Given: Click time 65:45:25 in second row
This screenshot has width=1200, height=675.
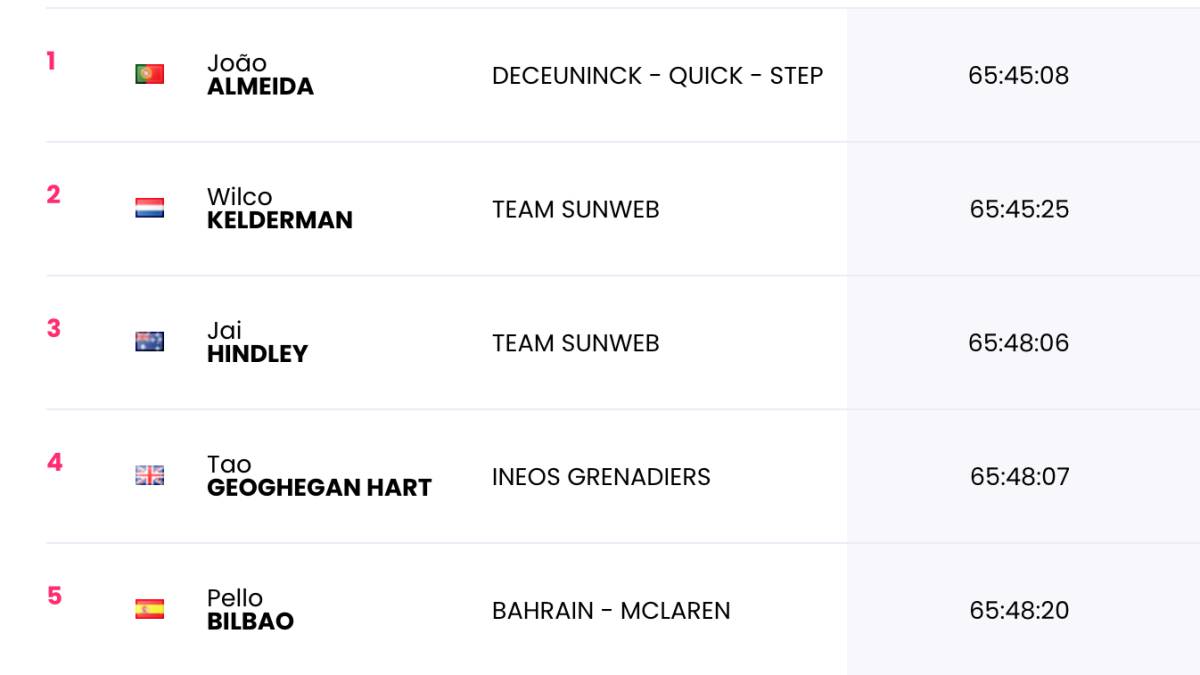Looking at the screenshot, I should (x=1019, y=209).
